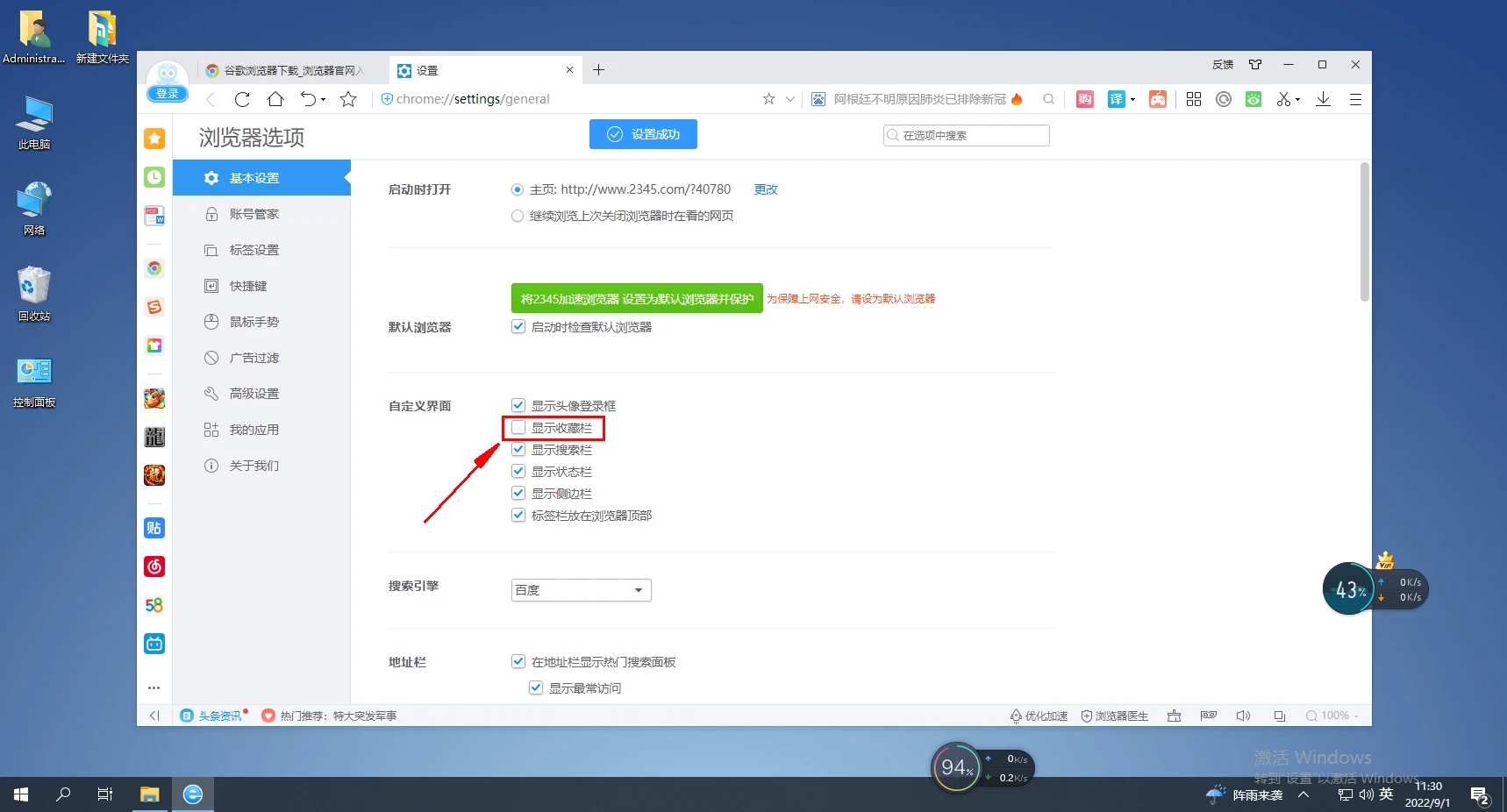Open the translate 译 extension icon
Viewport: 1507px width, 812px height.
coord(1116,99)
